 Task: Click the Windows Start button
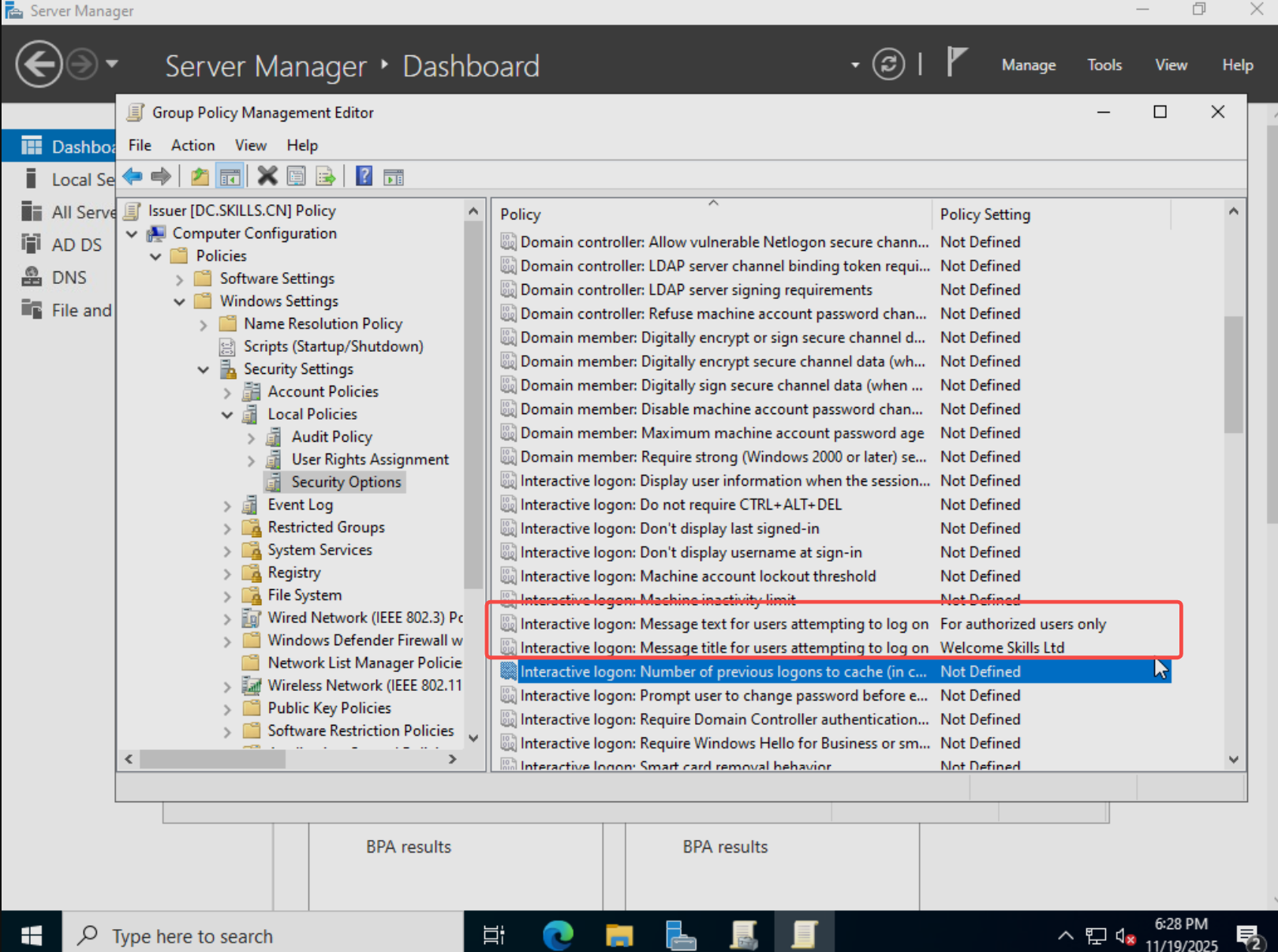(x=32, y=935)
